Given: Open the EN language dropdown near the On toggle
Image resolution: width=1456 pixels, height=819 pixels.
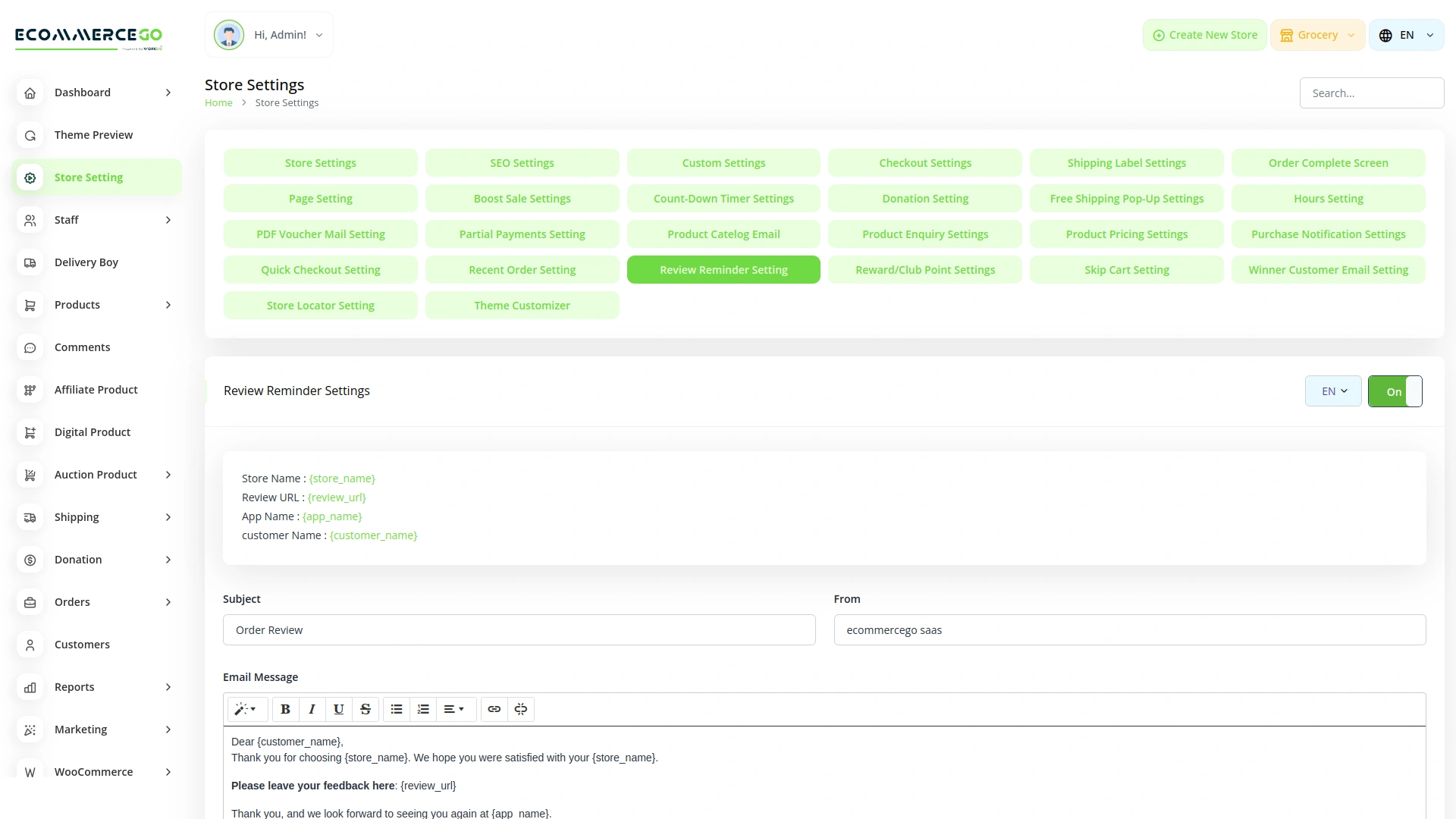Looking at the screenshot, I should pos(1332,391).
